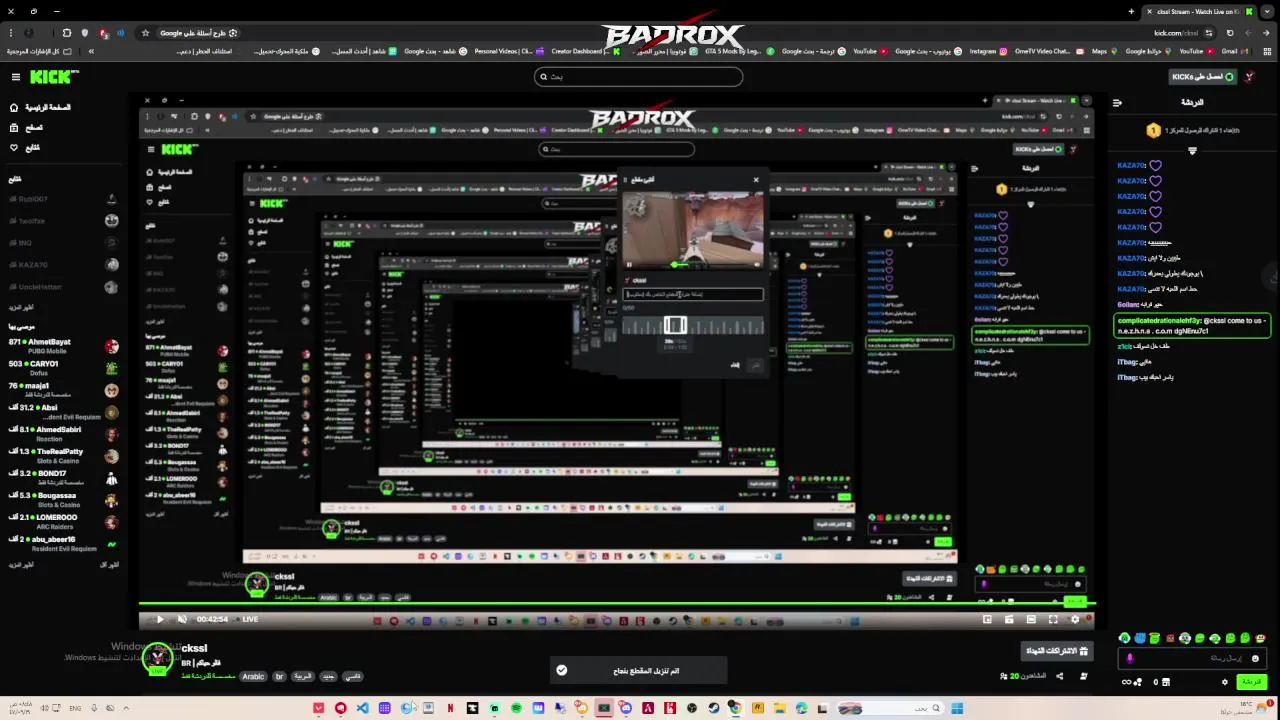Show more recommended channels at the sidebar bottom
Screen dimensions: 1280x720
[21, 565]
